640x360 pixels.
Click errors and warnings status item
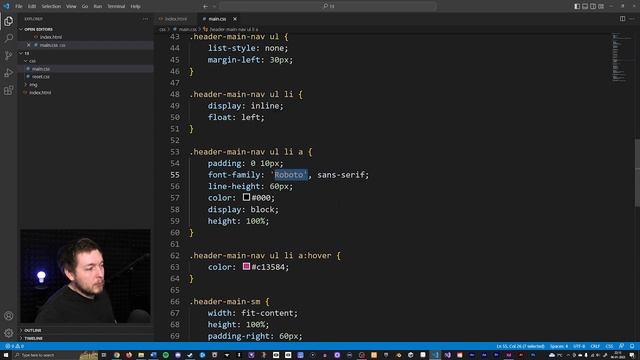(14, 346)
